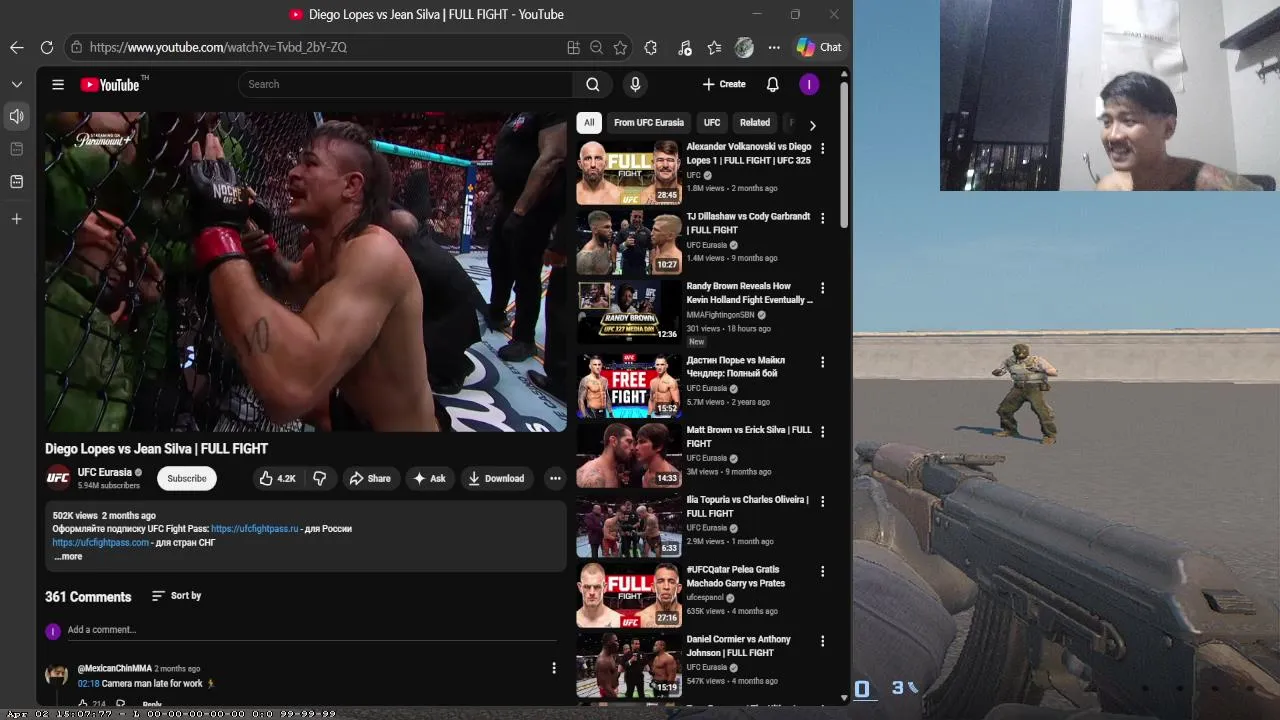Viewport: 1280px width, 720px height.
Task: Add this page to favorites with star
Action: click(620, 47)
